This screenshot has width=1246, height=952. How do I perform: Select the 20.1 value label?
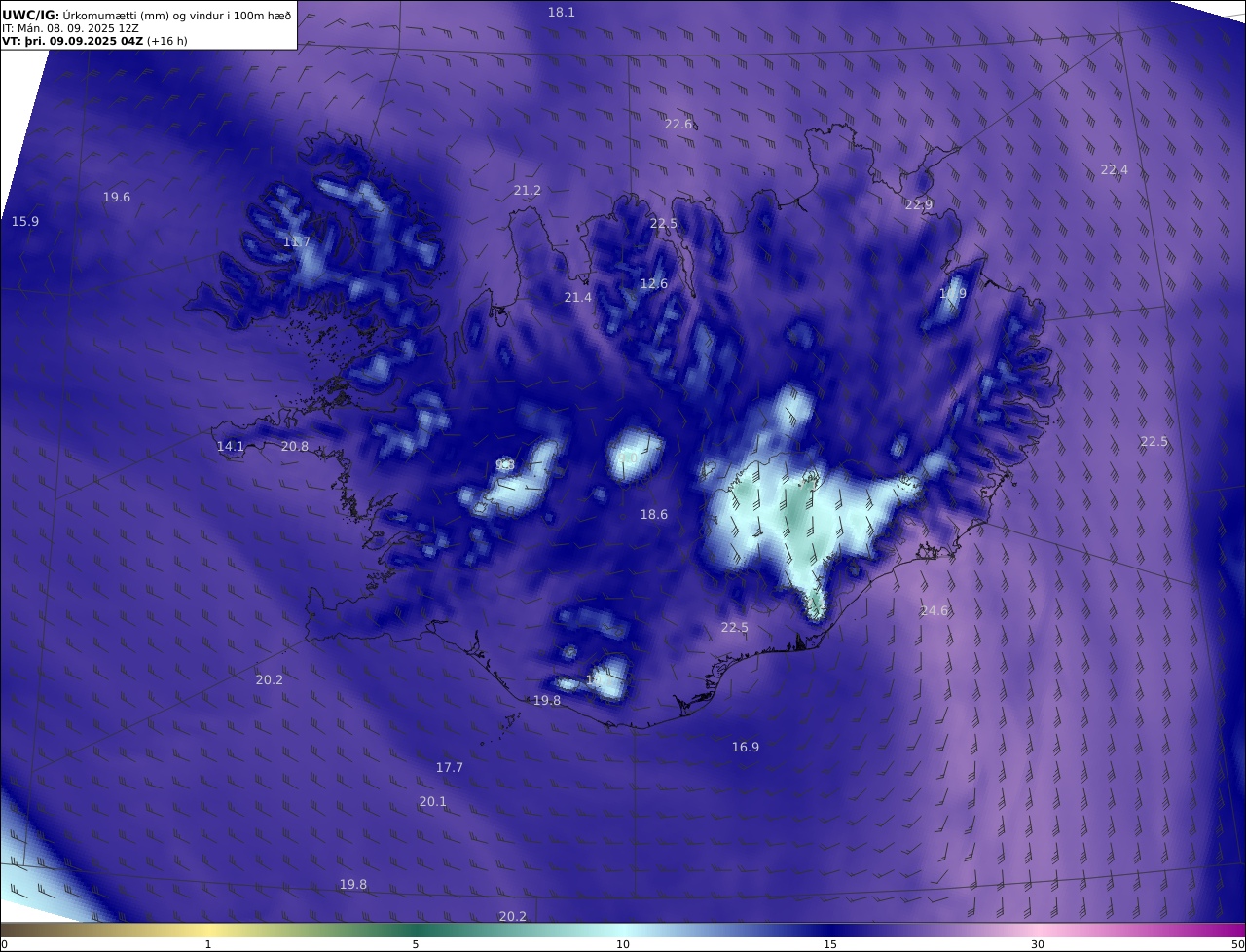[x=433, y=802]
